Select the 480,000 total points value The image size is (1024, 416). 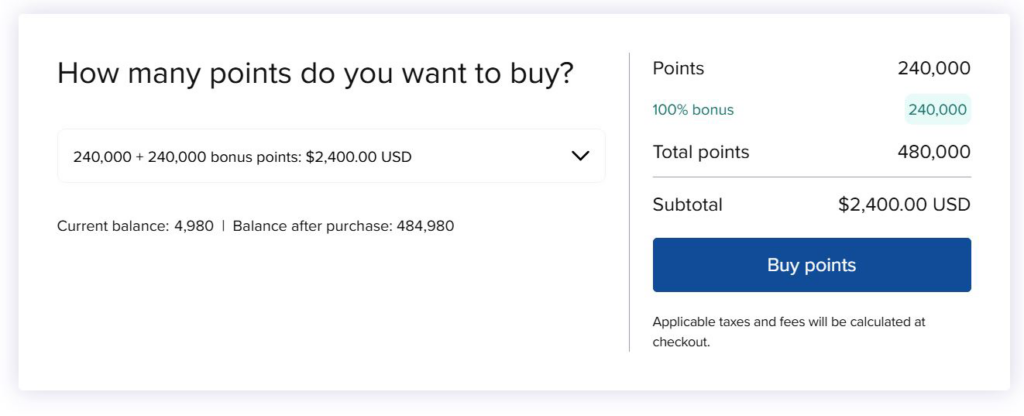tap(933, 152)
